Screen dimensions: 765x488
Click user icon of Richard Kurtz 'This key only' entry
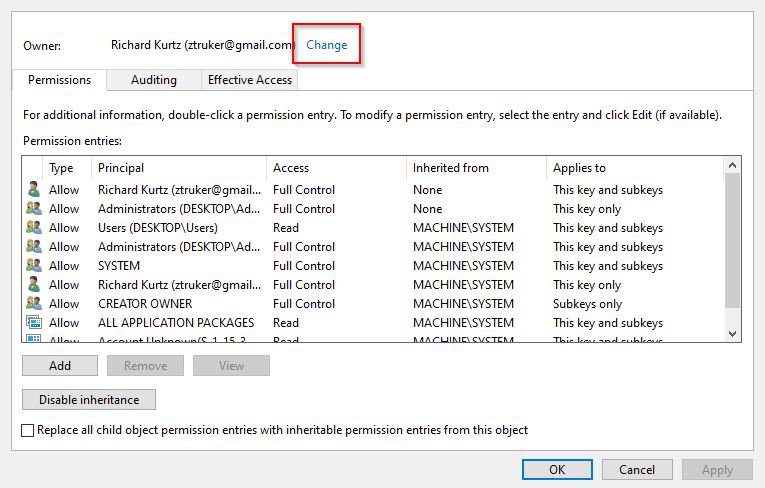point(34,285)
